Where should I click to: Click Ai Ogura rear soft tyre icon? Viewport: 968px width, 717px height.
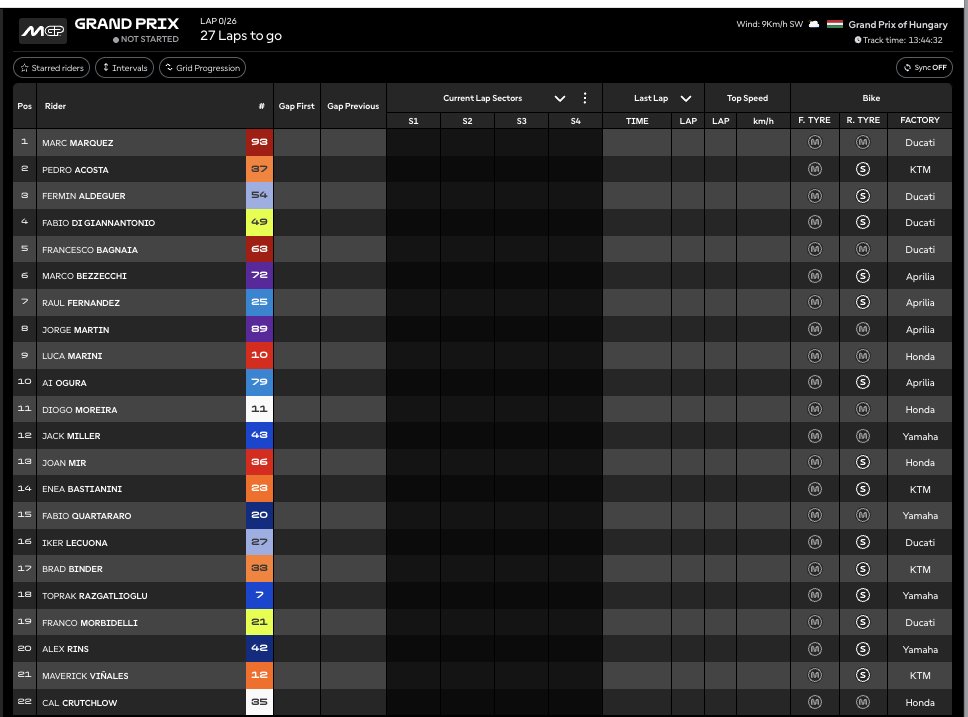[x=863, y=382]
